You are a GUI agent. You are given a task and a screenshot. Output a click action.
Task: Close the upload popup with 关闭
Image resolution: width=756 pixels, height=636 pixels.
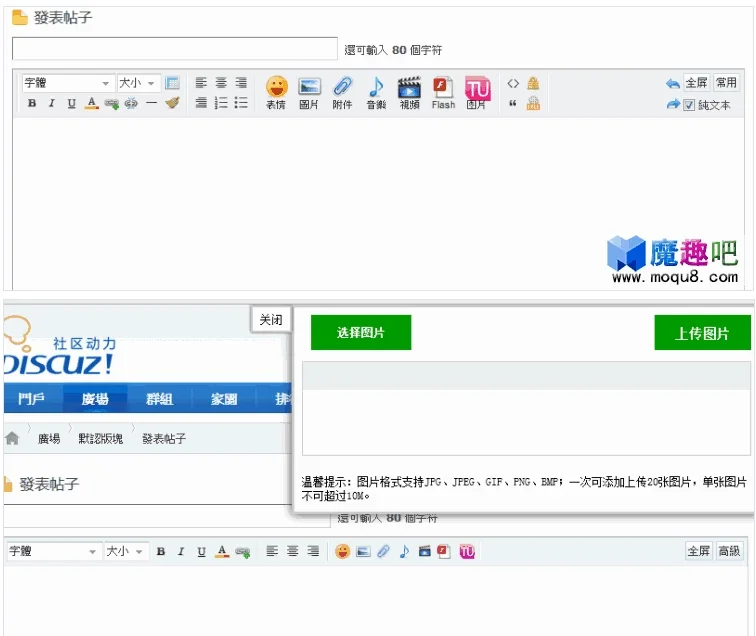[271, 320]
